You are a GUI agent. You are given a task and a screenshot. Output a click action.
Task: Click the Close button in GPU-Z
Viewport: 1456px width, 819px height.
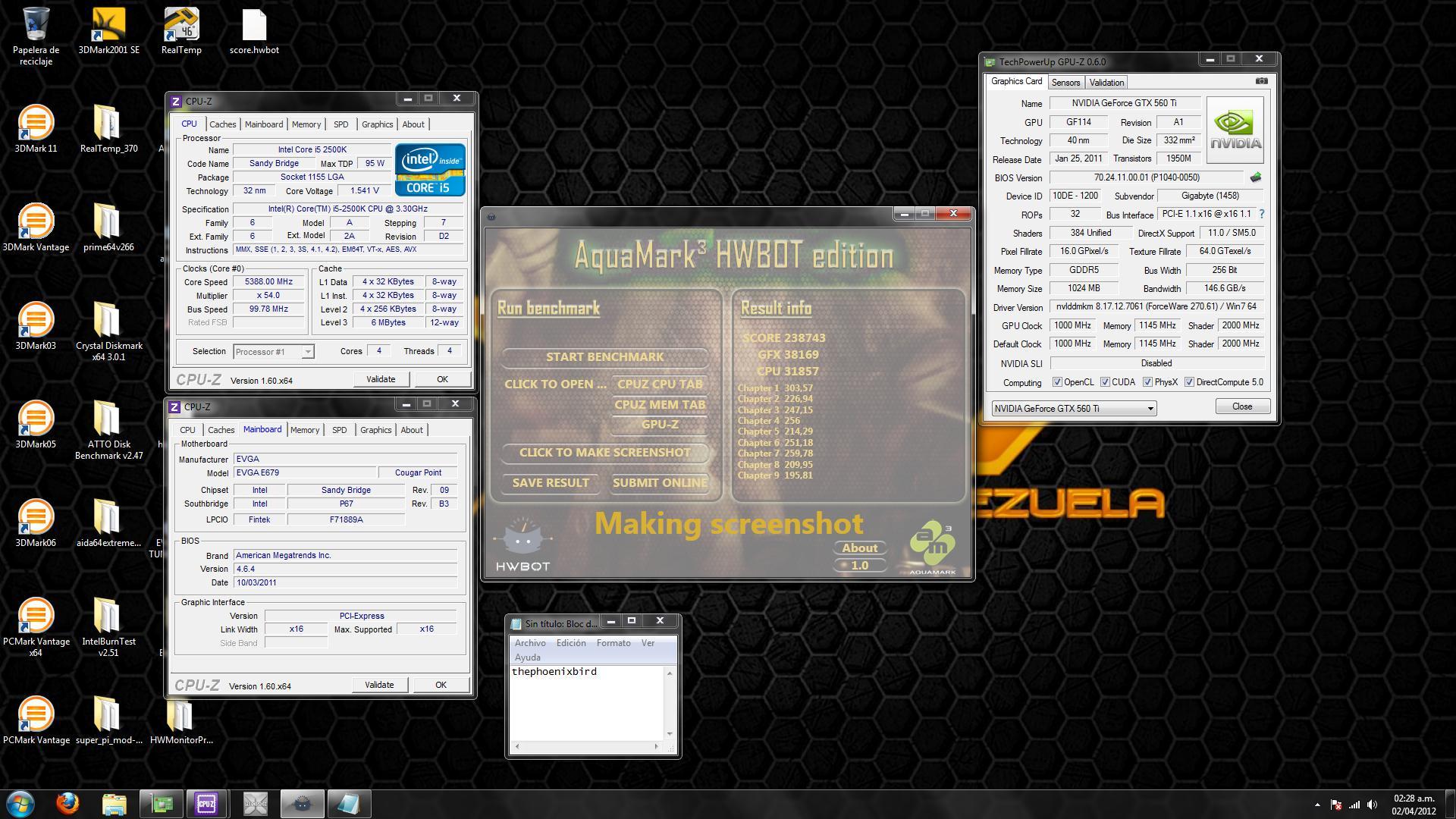point(1242,406)
